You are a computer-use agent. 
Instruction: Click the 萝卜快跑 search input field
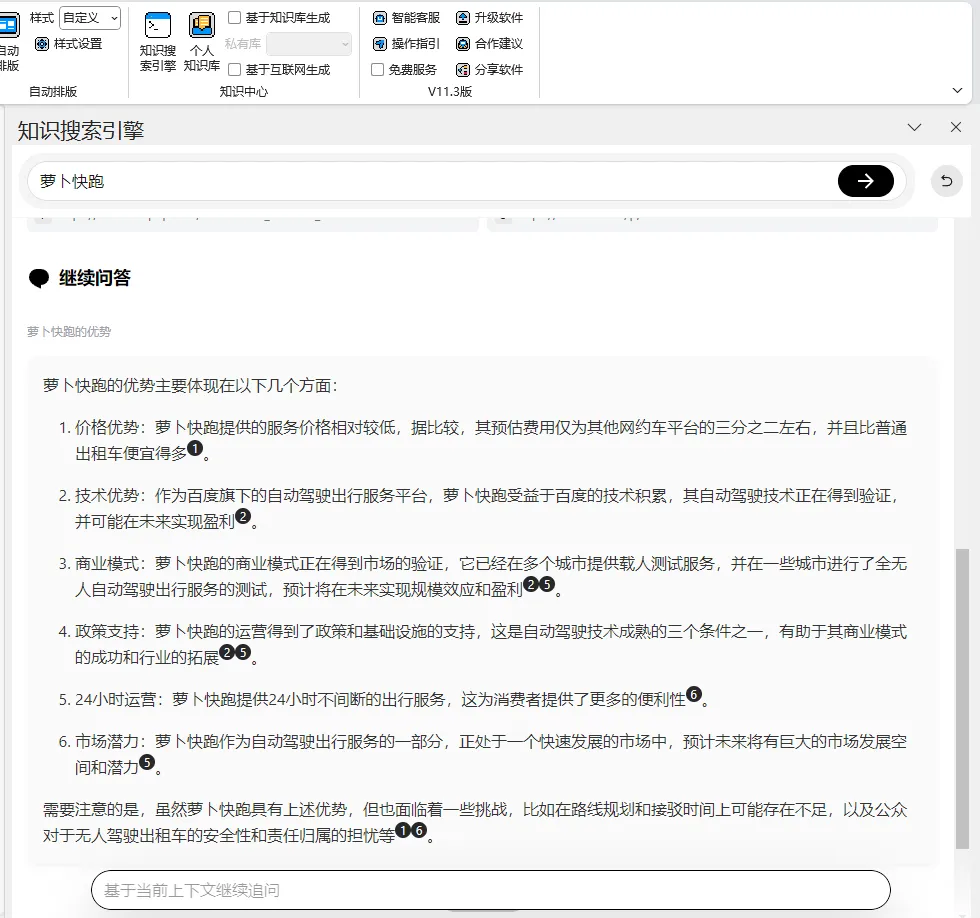click(x=431, y=181)
